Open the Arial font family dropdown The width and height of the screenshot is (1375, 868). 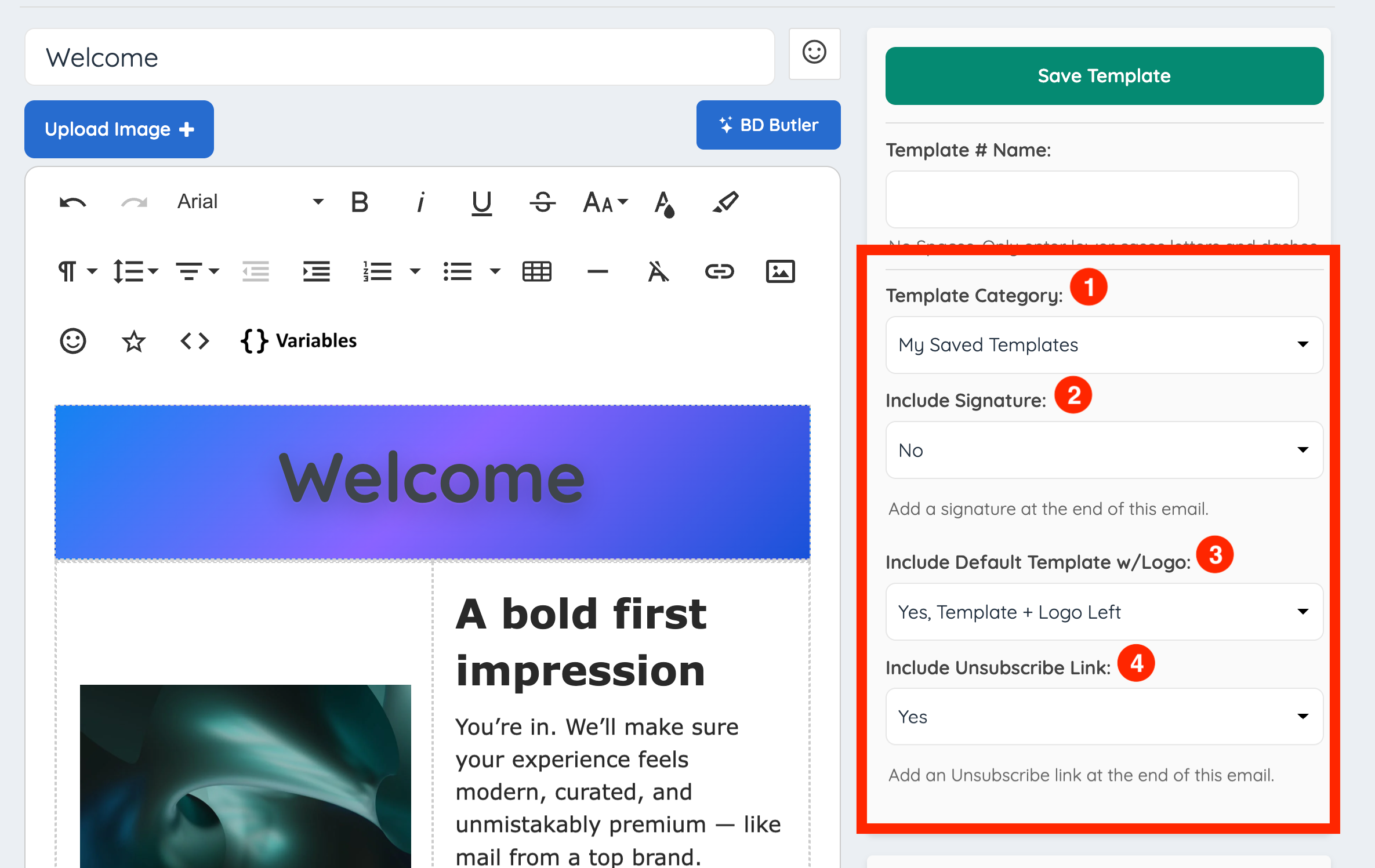pyautogui.click(x=249, y=202)
